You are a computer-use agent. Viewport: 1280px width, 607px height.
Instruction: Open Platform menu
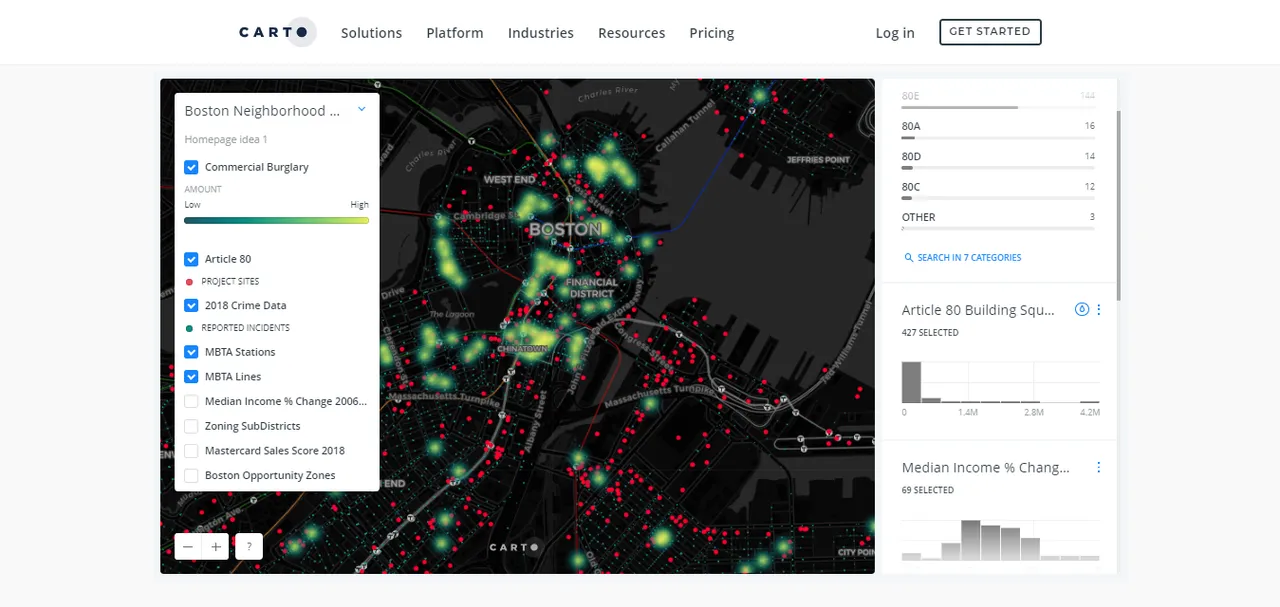point(455,33)
